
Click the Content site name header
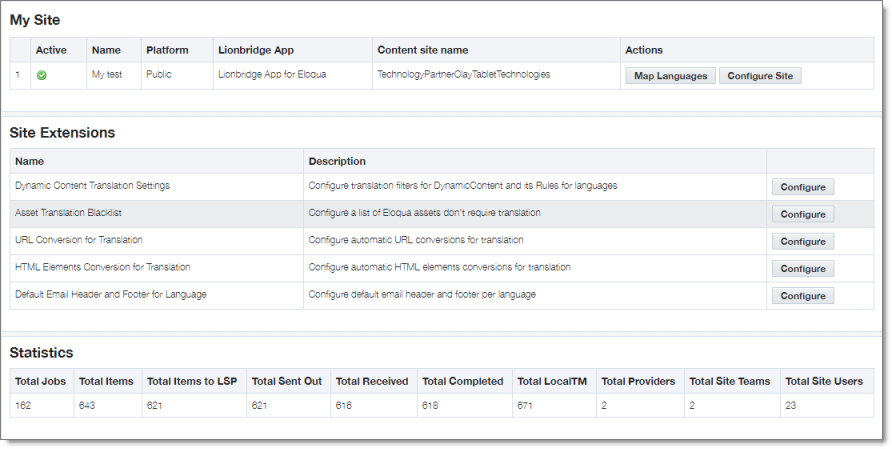423,50
